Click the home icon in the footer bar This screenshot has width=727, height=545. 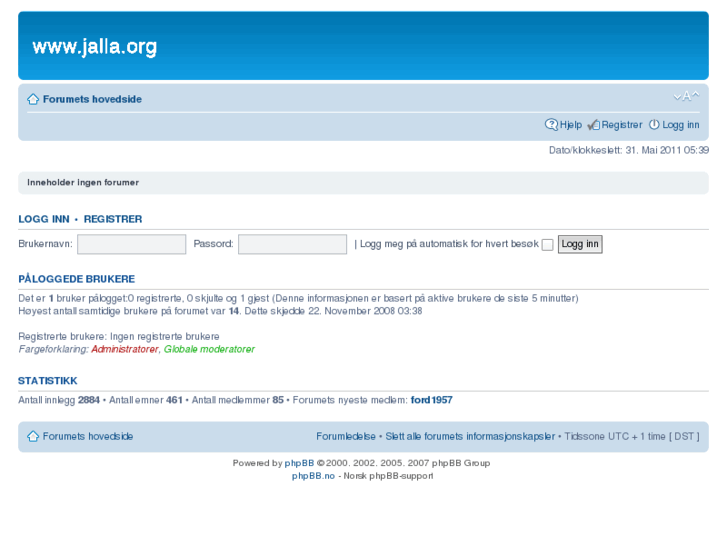[33, 436]
